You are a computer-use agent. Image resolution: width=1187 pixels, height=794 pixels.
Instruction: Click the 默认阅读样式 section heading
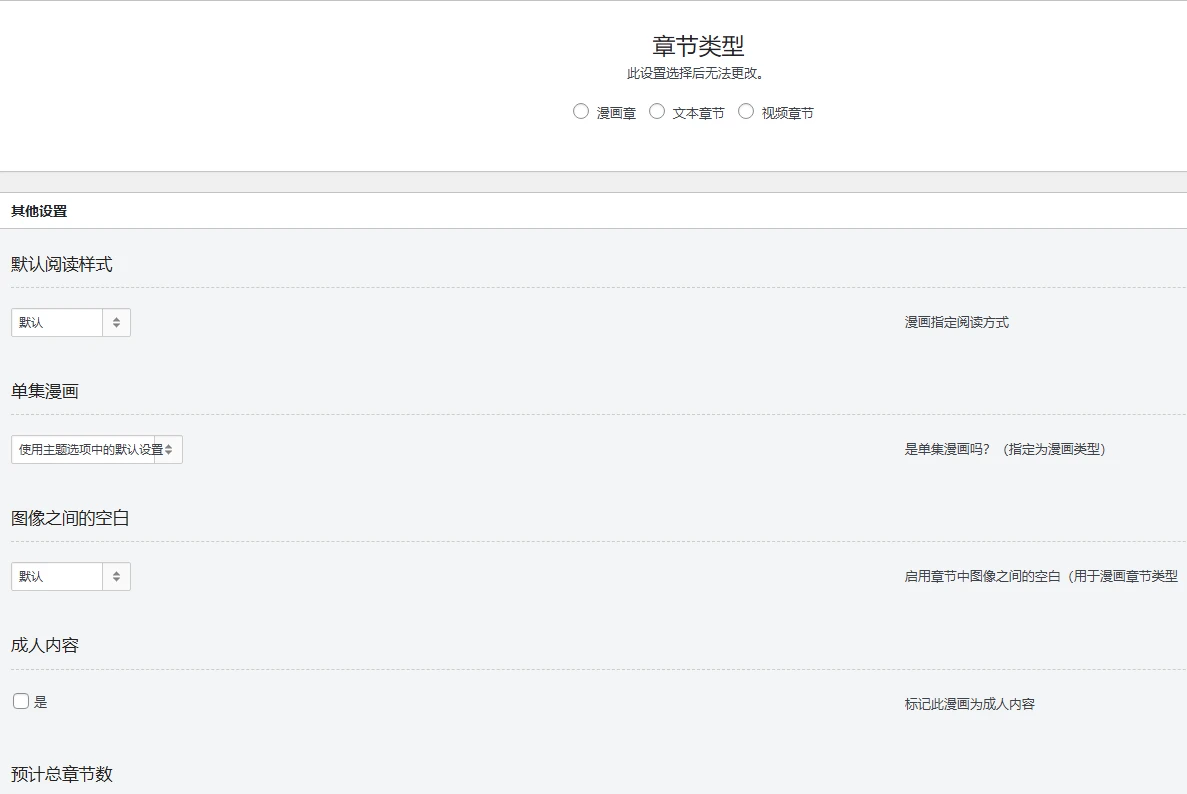coord(61,263)
